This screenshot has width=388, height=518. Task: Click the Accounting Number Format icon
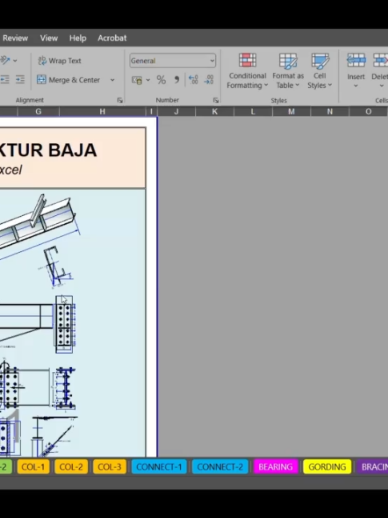[137, 80]
